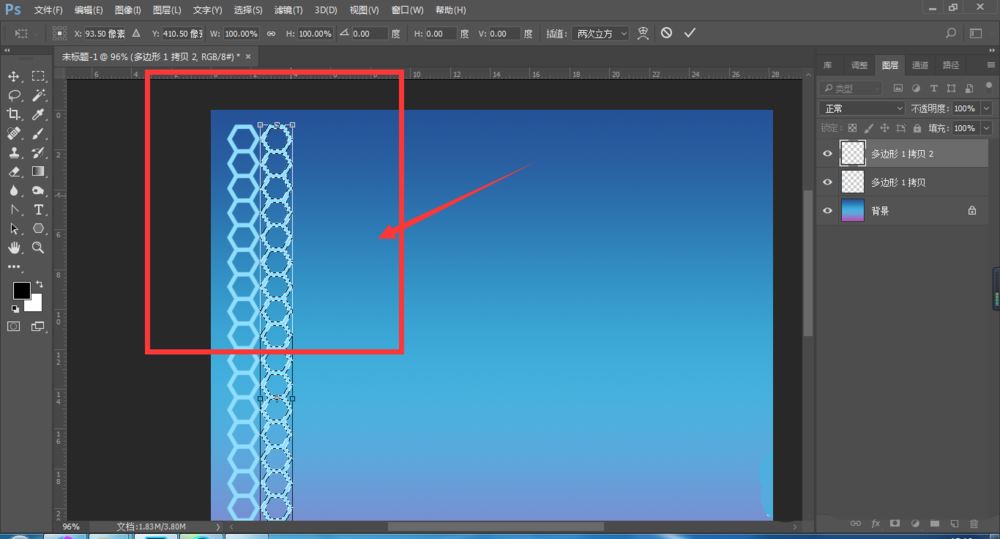Toggle Quick Mask mode
Viewport: 1000px width, 539px height.
coord(13,327)
